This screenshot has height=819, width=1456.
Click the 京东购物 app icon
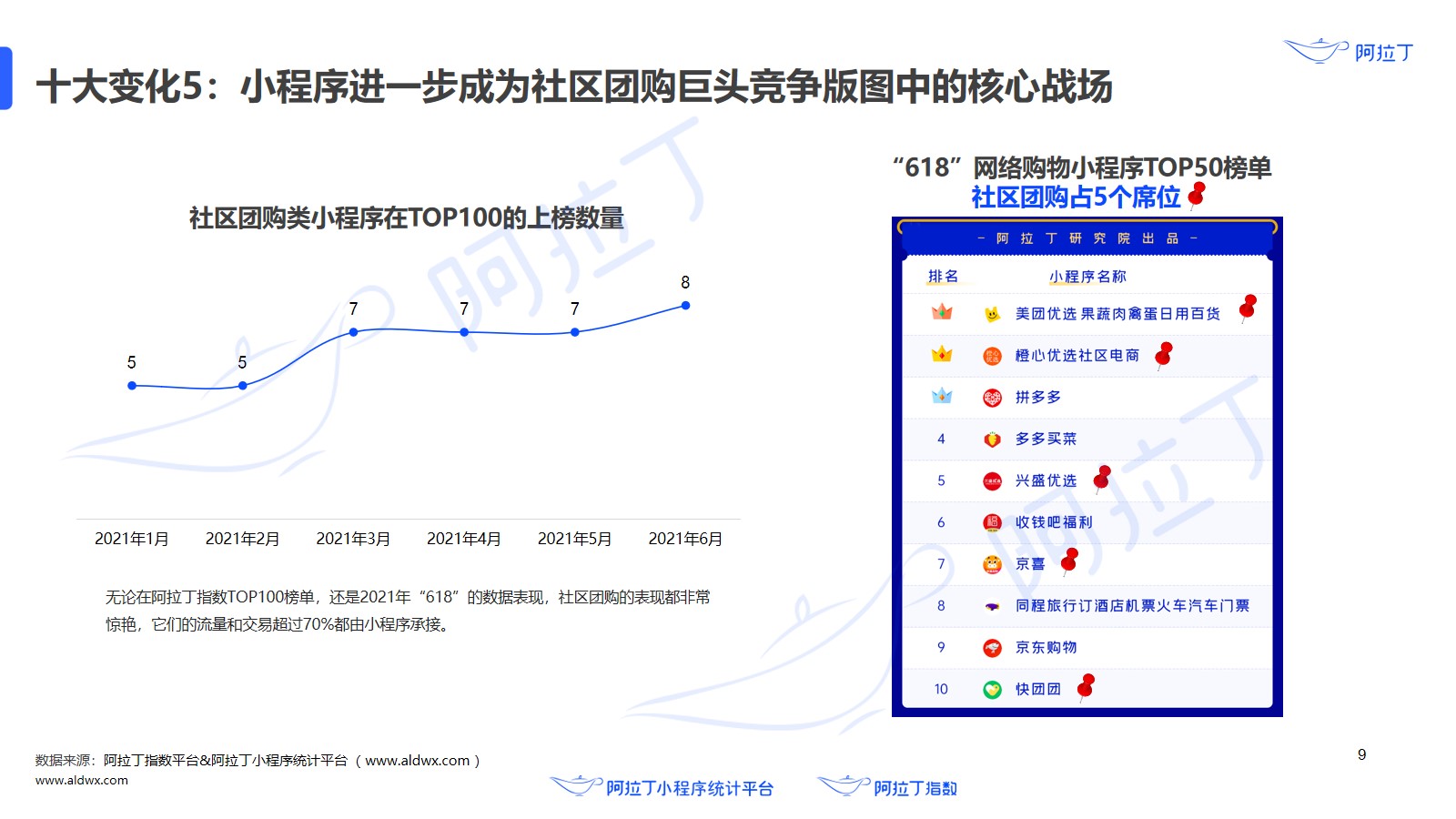(992, 648)
